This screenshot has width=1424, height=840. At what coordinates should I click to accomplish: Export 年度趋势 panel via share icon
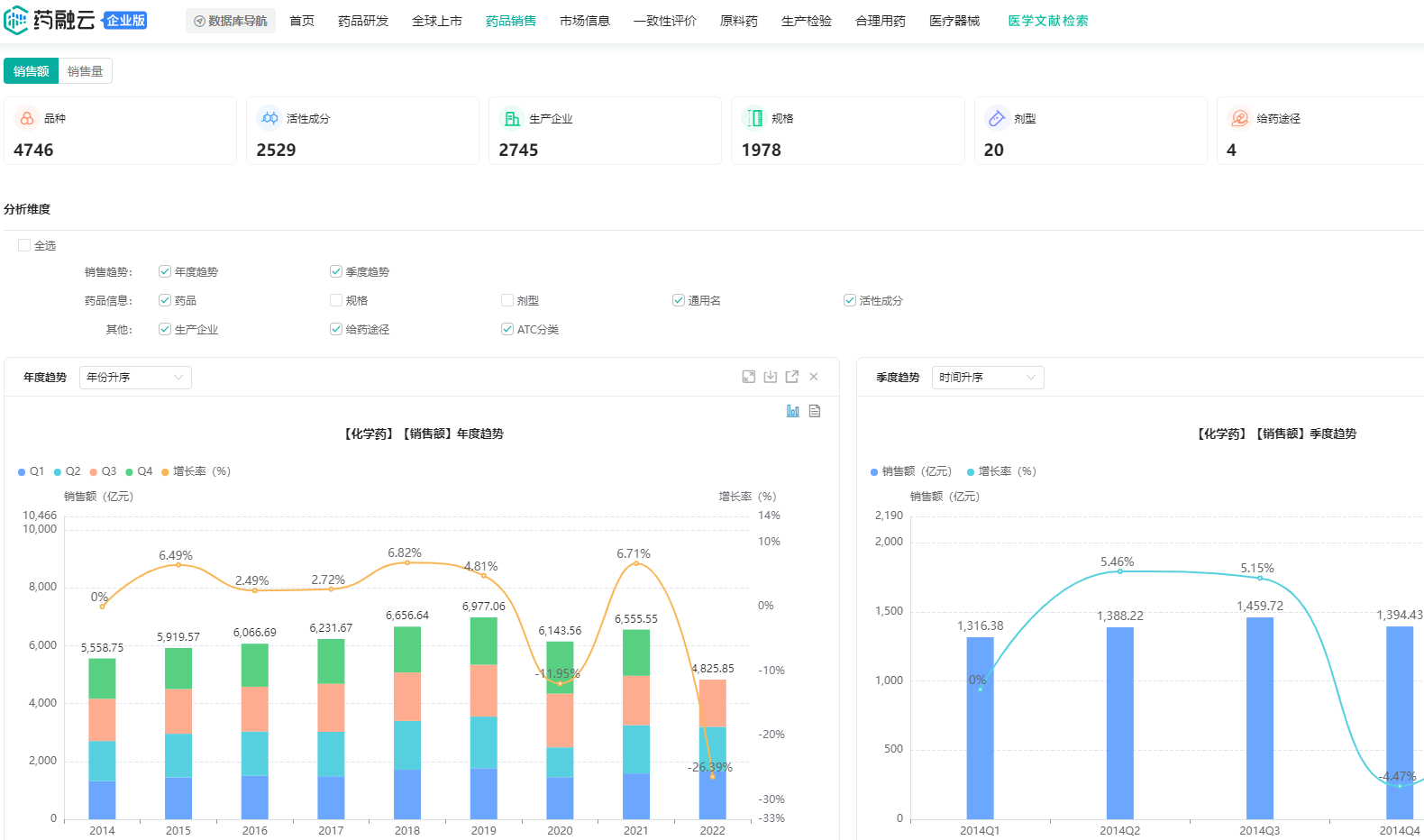click(791, 377)
